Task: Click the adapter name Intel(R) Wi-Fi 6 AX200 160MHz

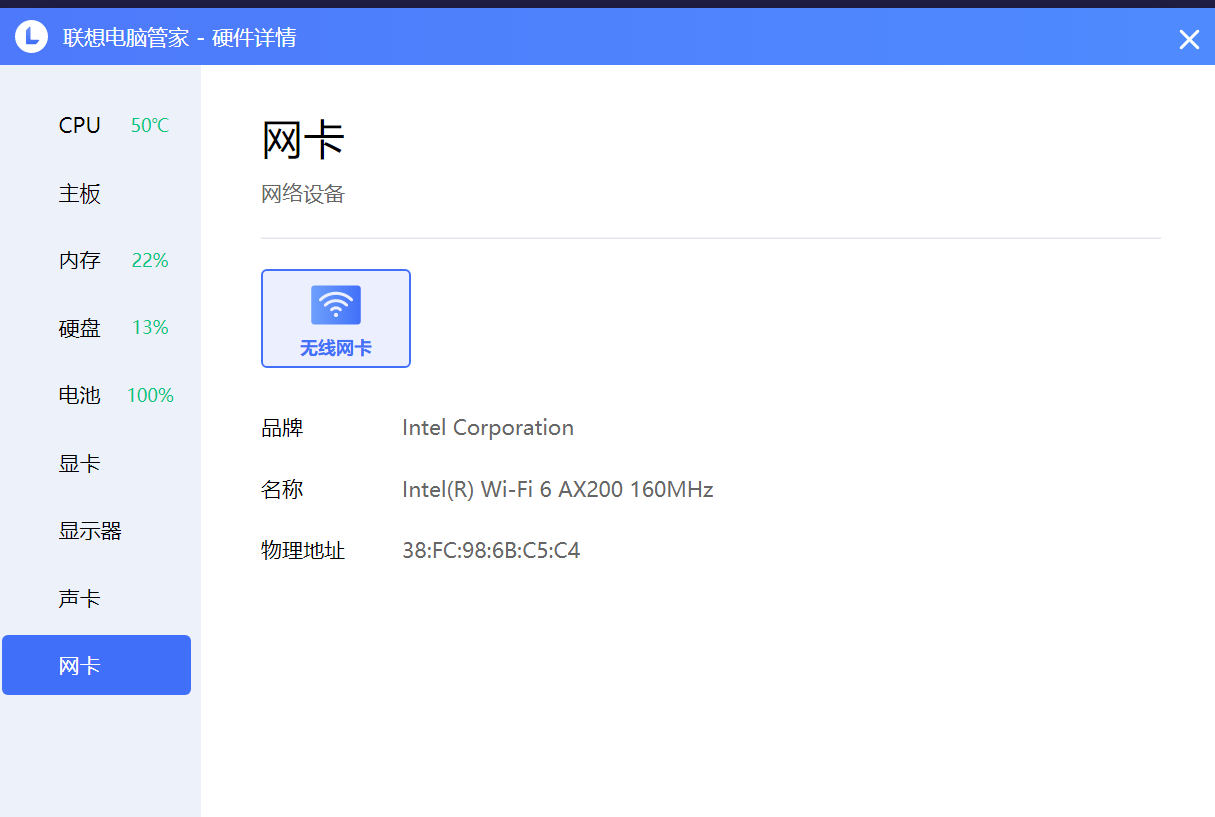Action: pyautogui.click(x=558, y=490)
